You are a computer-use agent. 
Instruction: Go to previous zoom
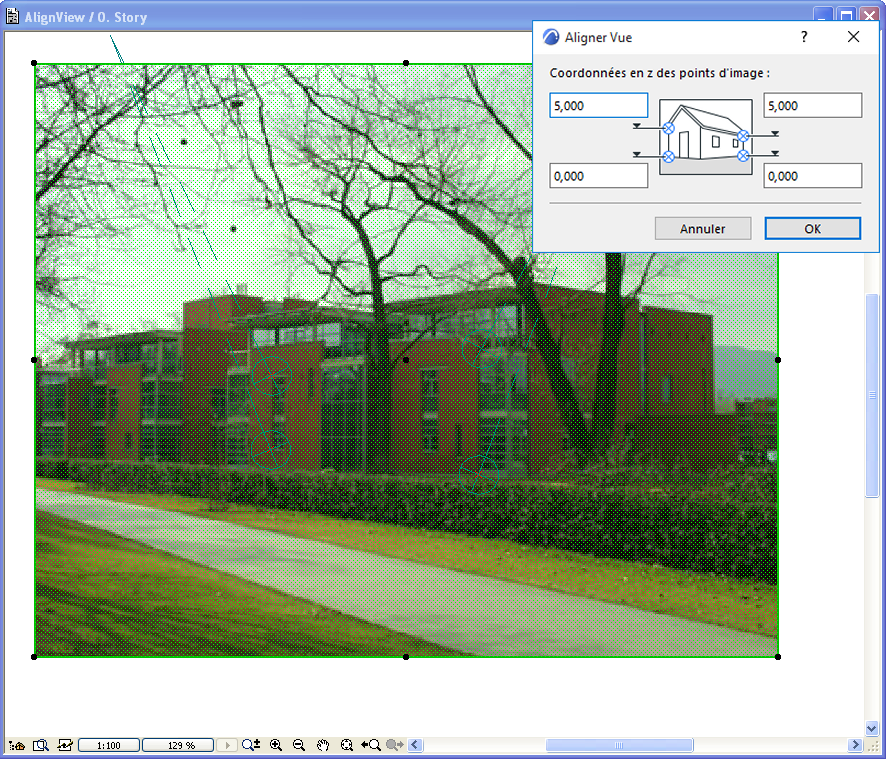point(371,745)
